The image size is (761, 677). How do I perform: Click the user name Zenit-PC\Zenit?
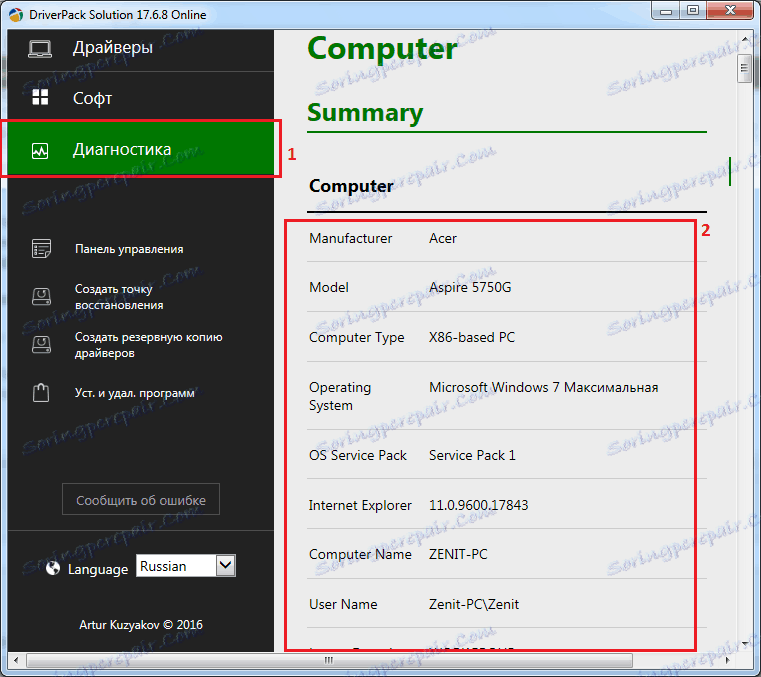[474, 604]
